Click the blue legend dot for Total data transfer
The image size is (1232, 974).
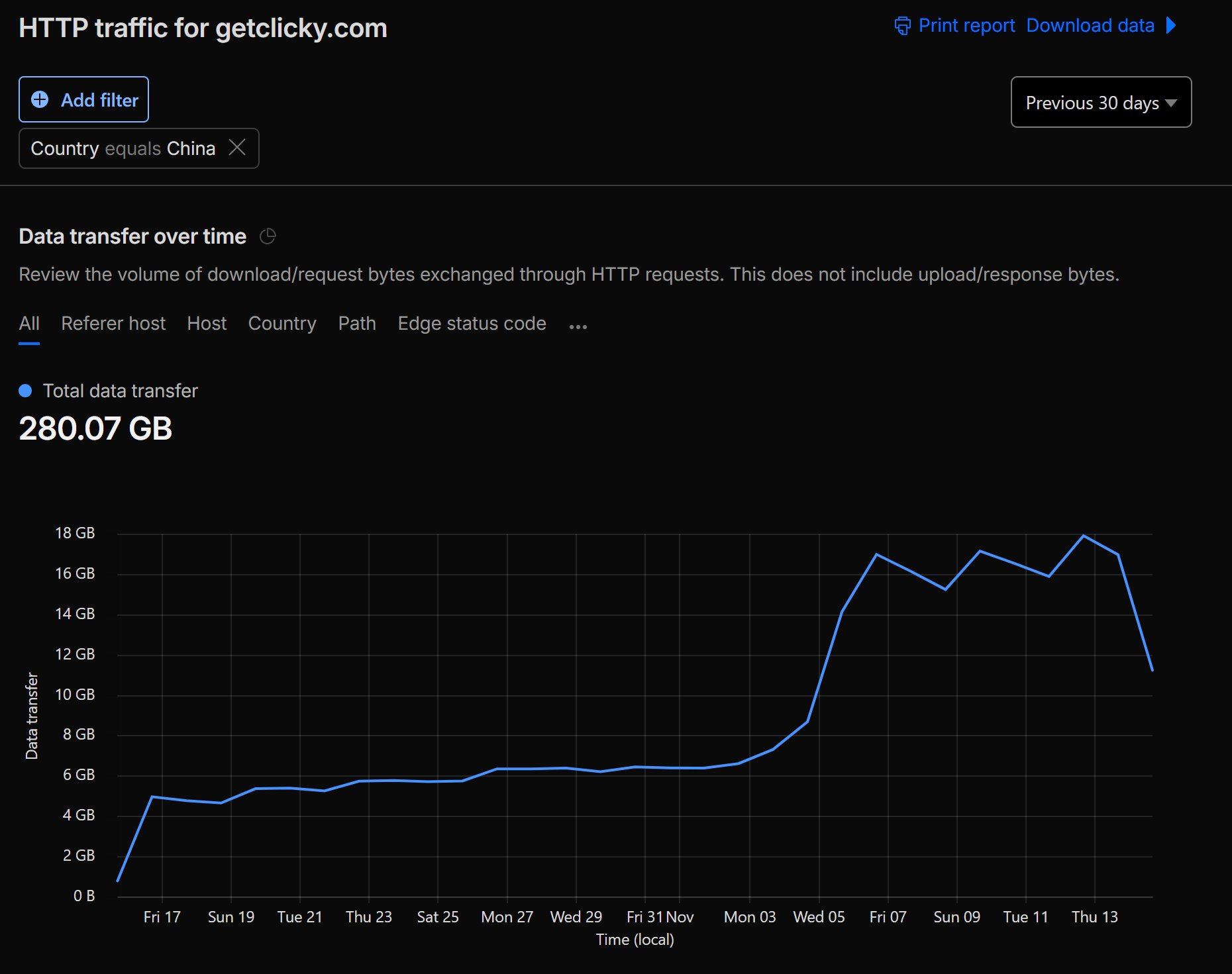(x=25, y=391)
